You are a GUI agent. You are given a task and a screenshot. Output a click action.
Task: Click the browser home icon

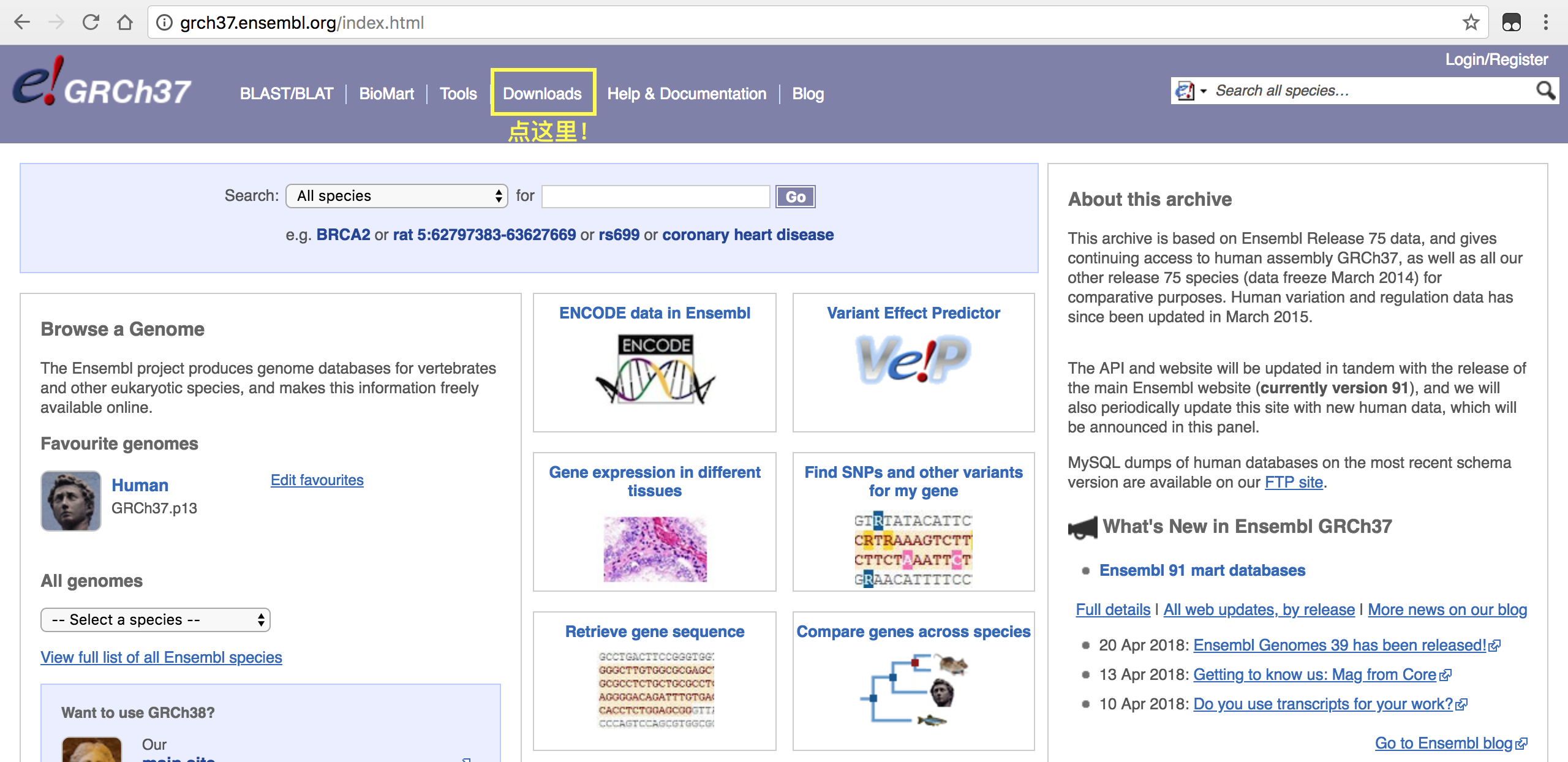click(125, 23)
